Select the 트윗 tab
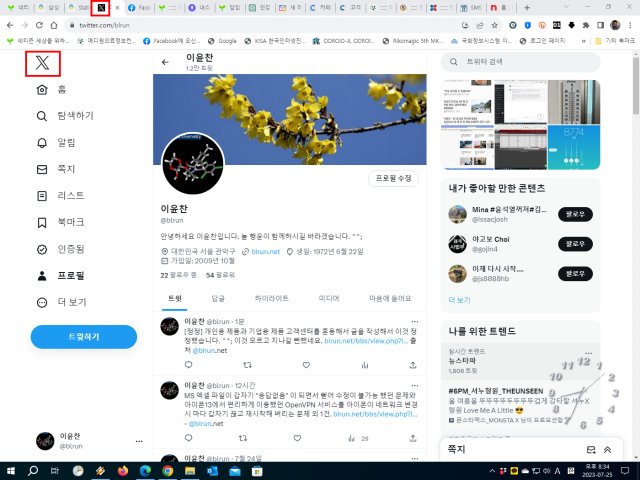Screen dimensions: 640x480 pos(174,298)
